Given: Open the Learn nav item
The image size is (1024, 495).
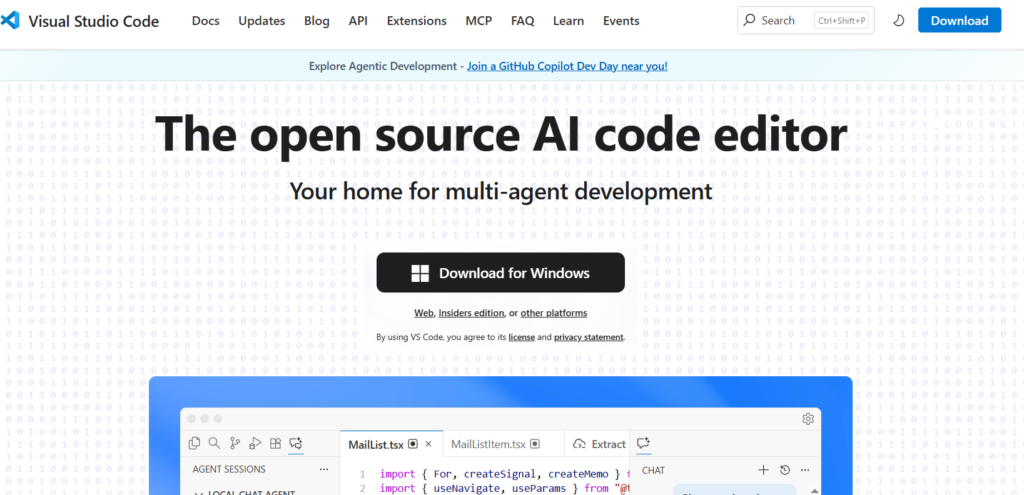Looking at the screenshot, I should tap(568, 21).
